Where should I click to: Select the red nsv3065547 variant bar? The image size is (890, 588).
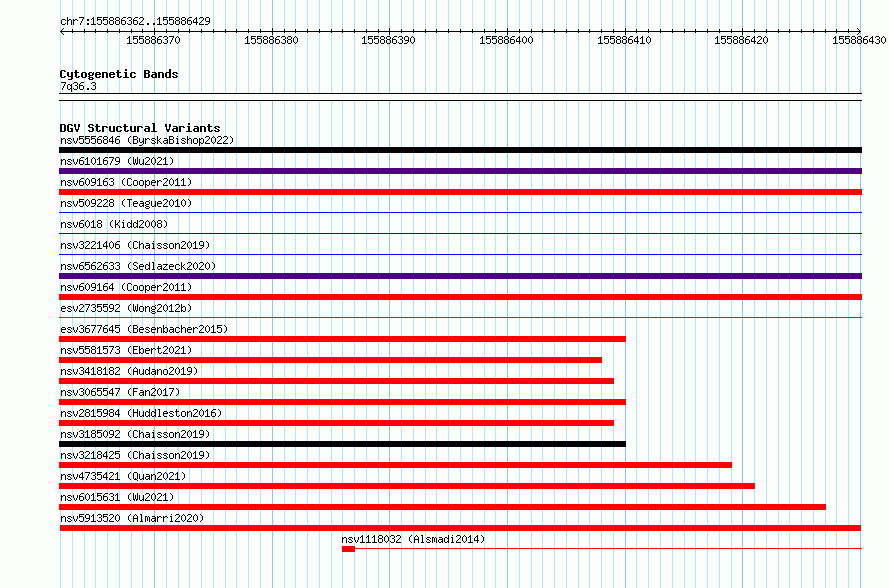coord(342,402)
